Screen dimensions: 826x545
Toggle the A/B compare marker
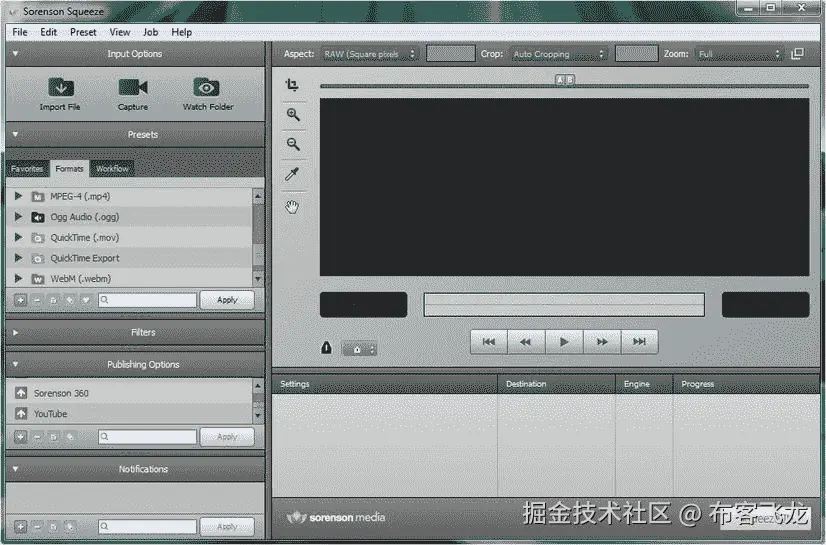tap(565, 80)
